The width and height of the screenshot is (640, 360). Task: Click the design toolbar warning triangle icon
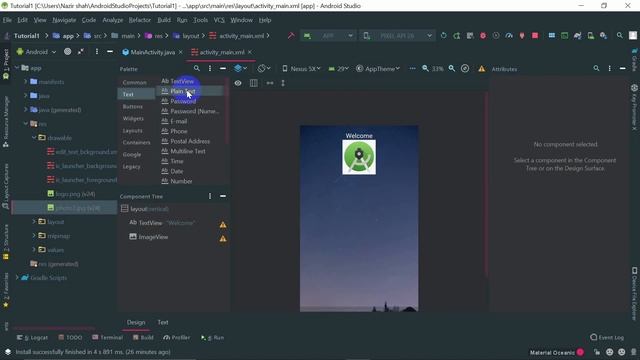[482, 69]
